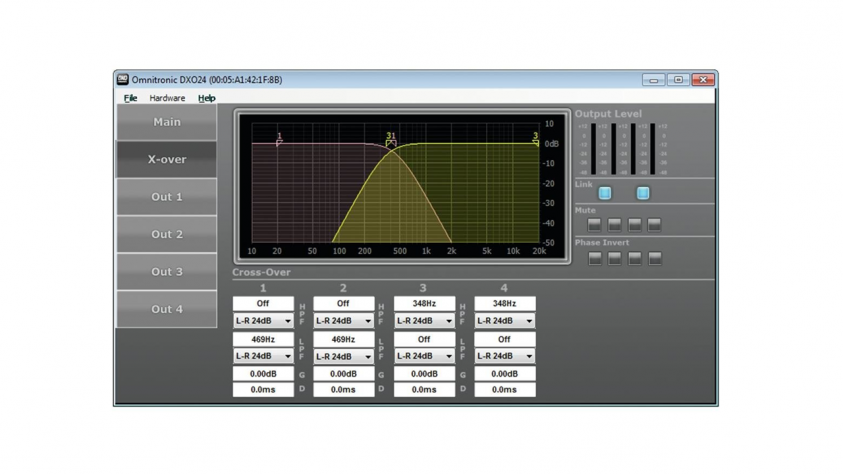Click channel 4 gain field 0.00dB
Screen dimensions: 843x474
(x=505, y=374)
